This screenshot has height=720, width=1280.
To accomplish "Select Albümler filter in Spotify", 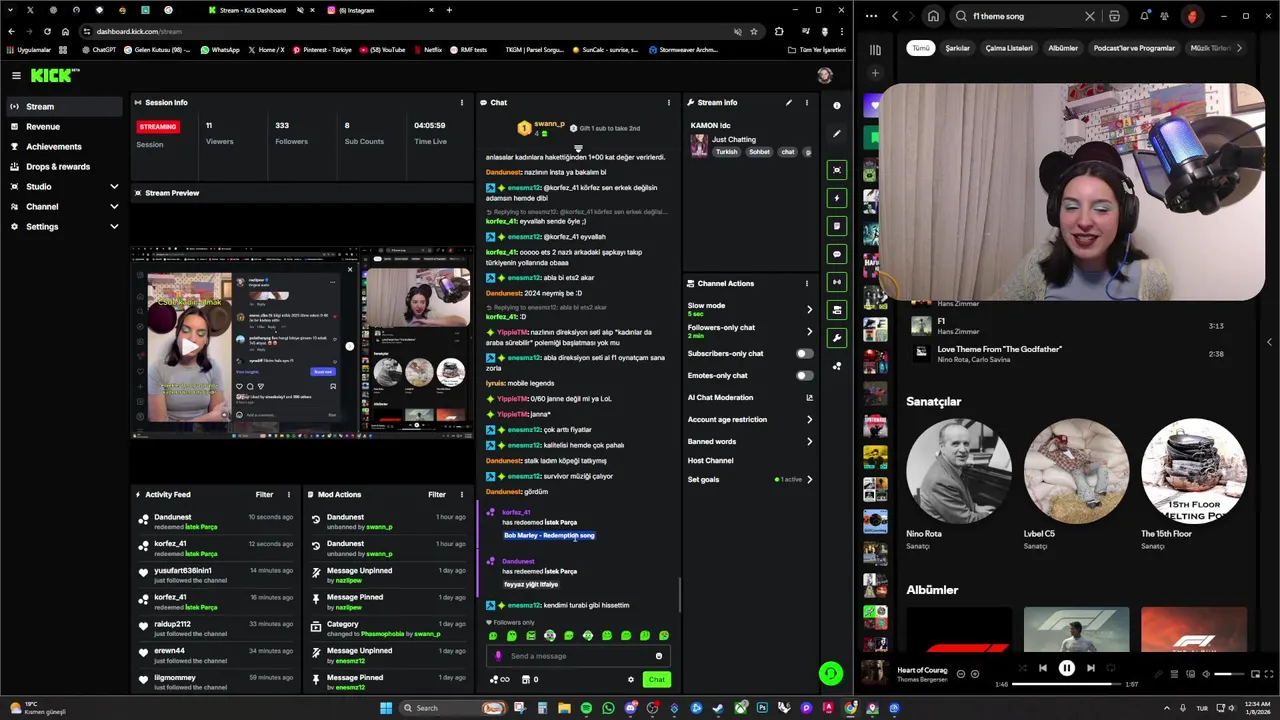I will point(1063,48).
